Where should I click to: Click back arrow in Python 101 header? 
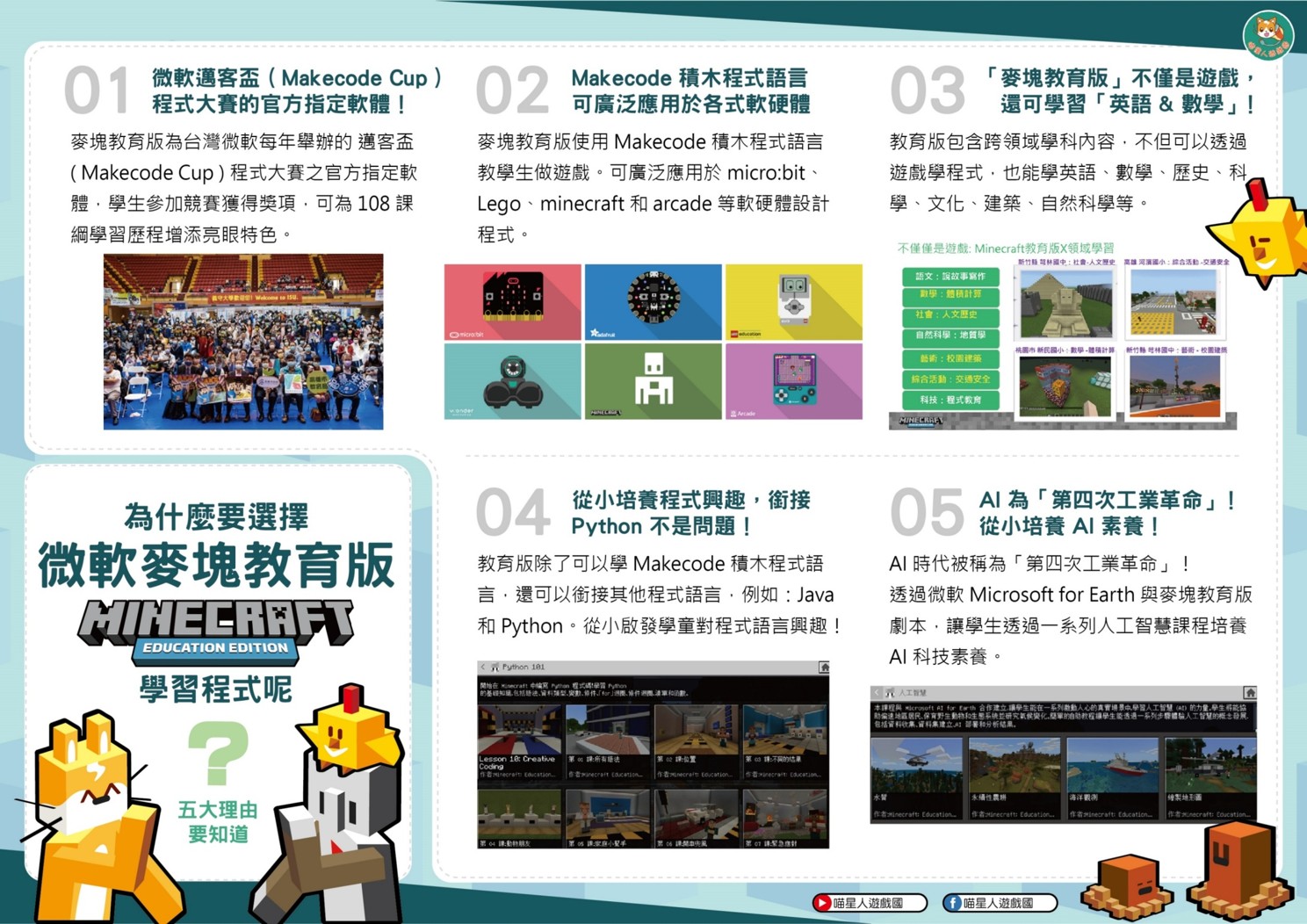[483, 668]
